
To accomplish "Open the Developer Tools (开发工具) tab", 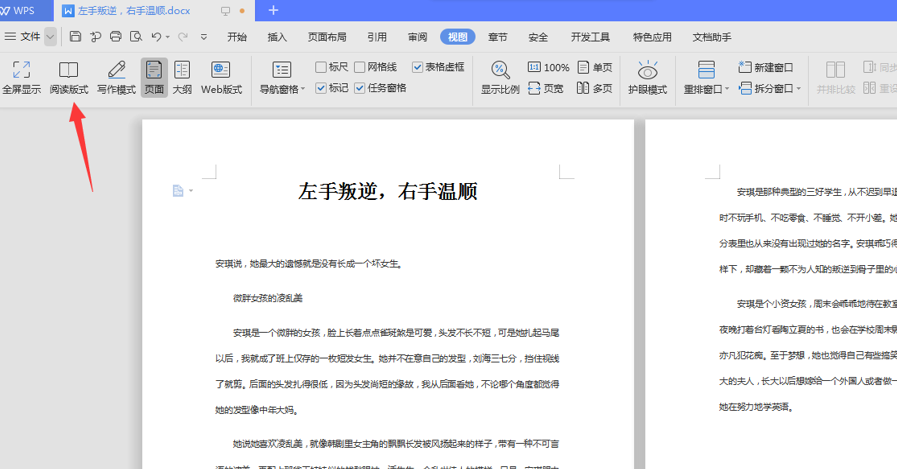I will 590,37.
